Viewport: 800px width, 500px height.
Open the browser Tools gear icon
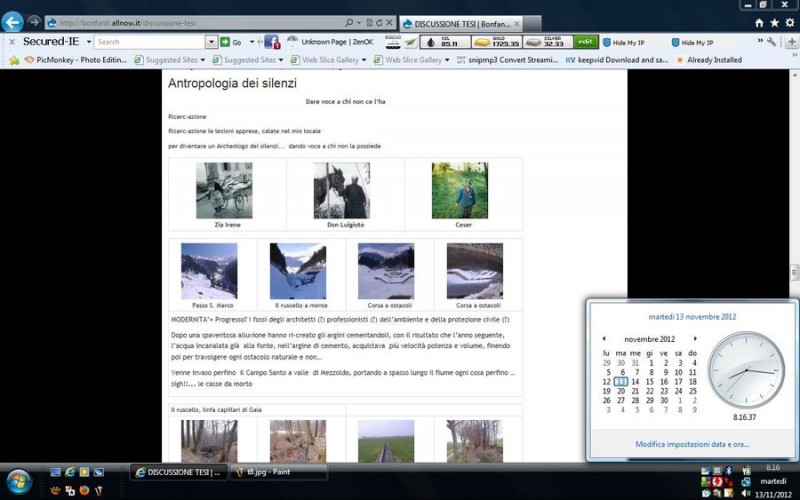(x=790, y=22)
